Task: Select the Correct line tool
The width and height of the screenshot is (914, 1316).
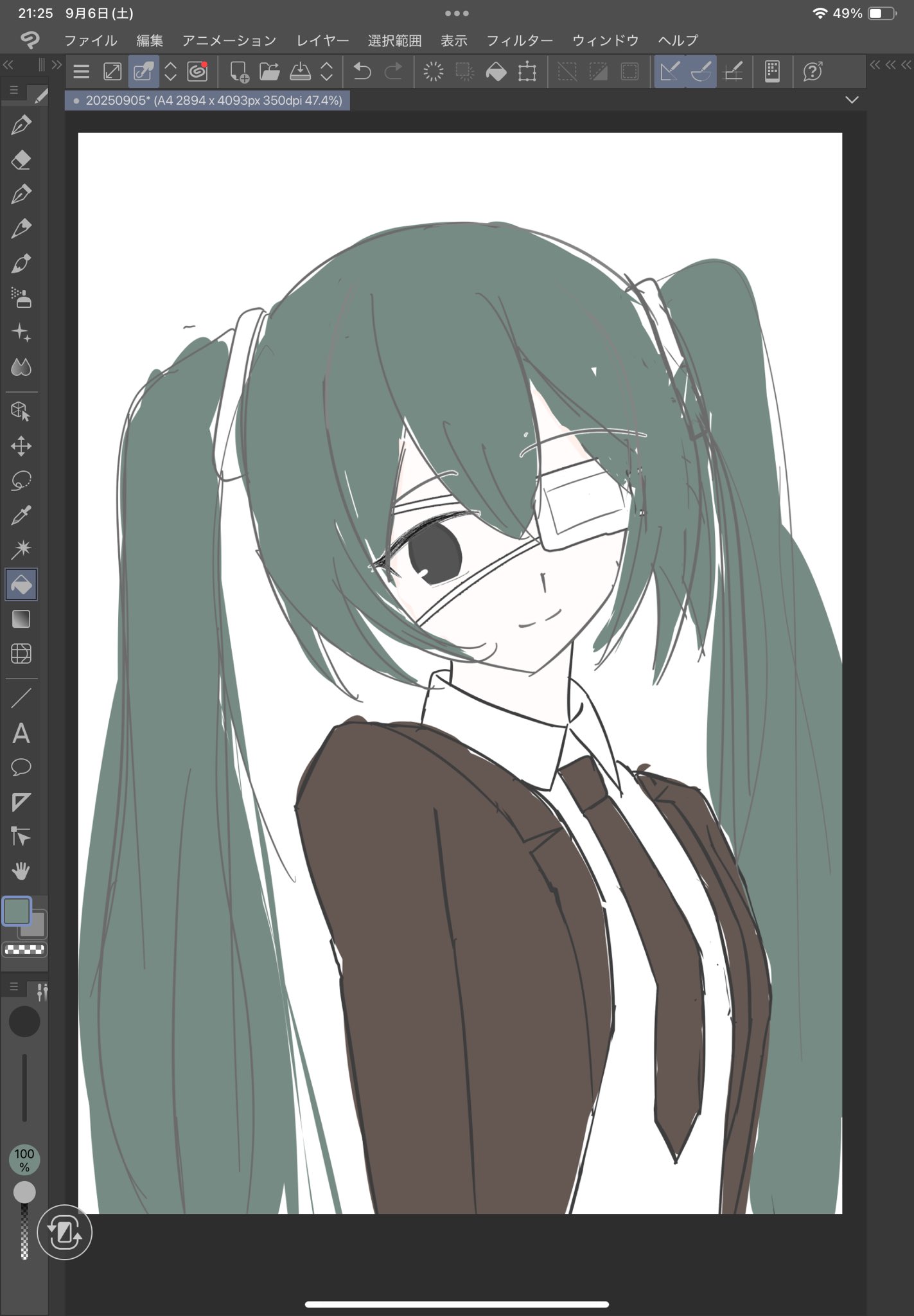Action: click(x=21, y=837)
